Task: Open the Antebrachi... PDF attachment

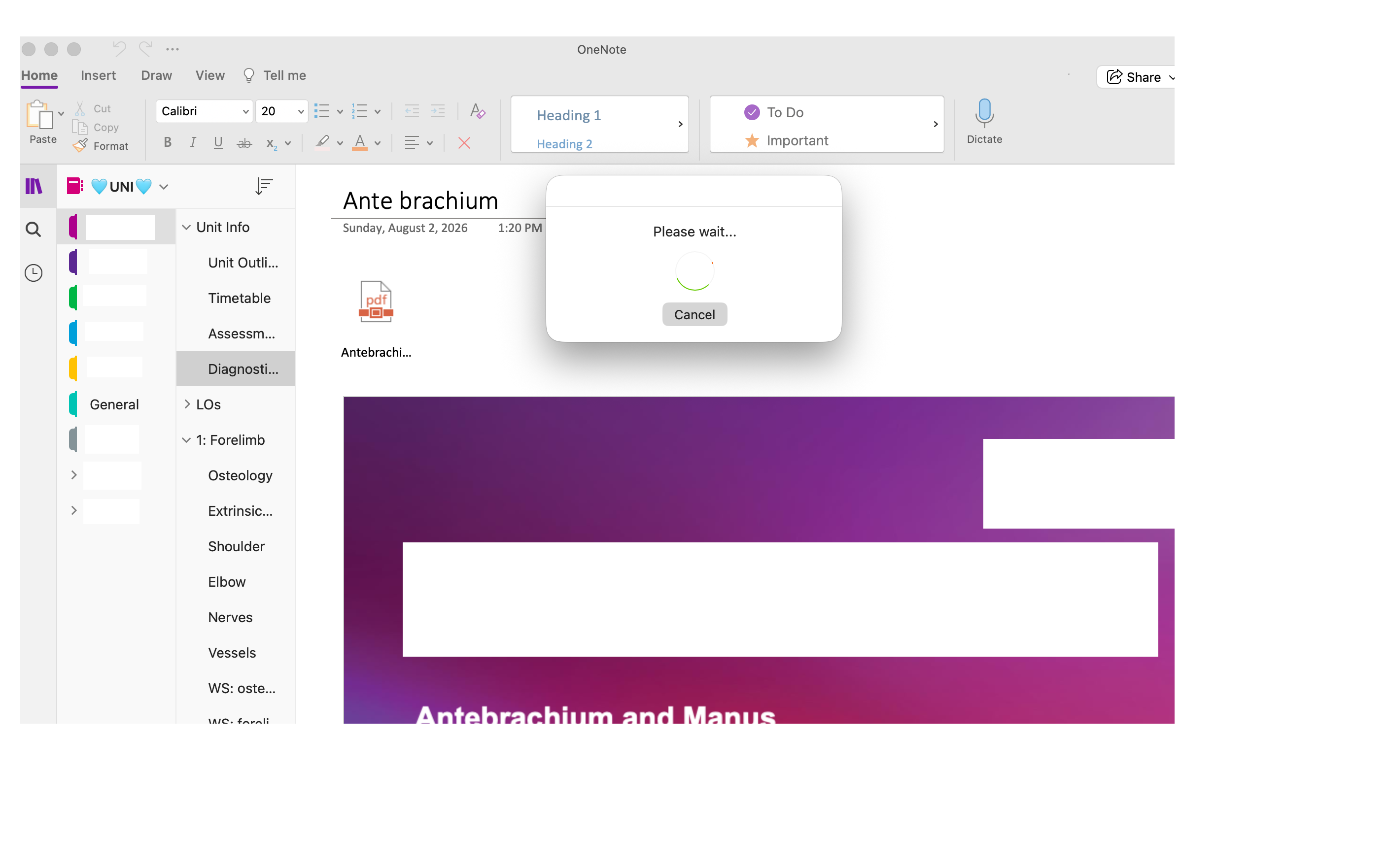Action: point(376,319)
